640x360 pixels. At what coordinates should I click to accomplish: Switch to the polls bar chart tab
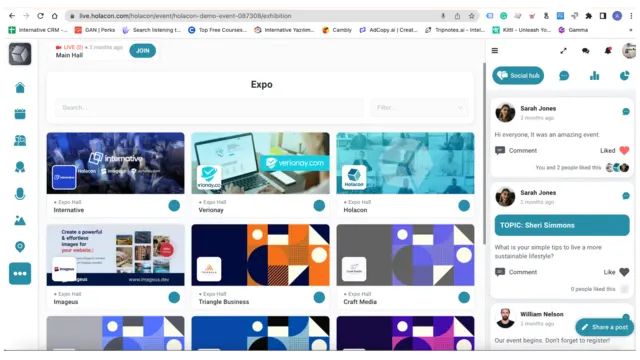tap(595, 76)
